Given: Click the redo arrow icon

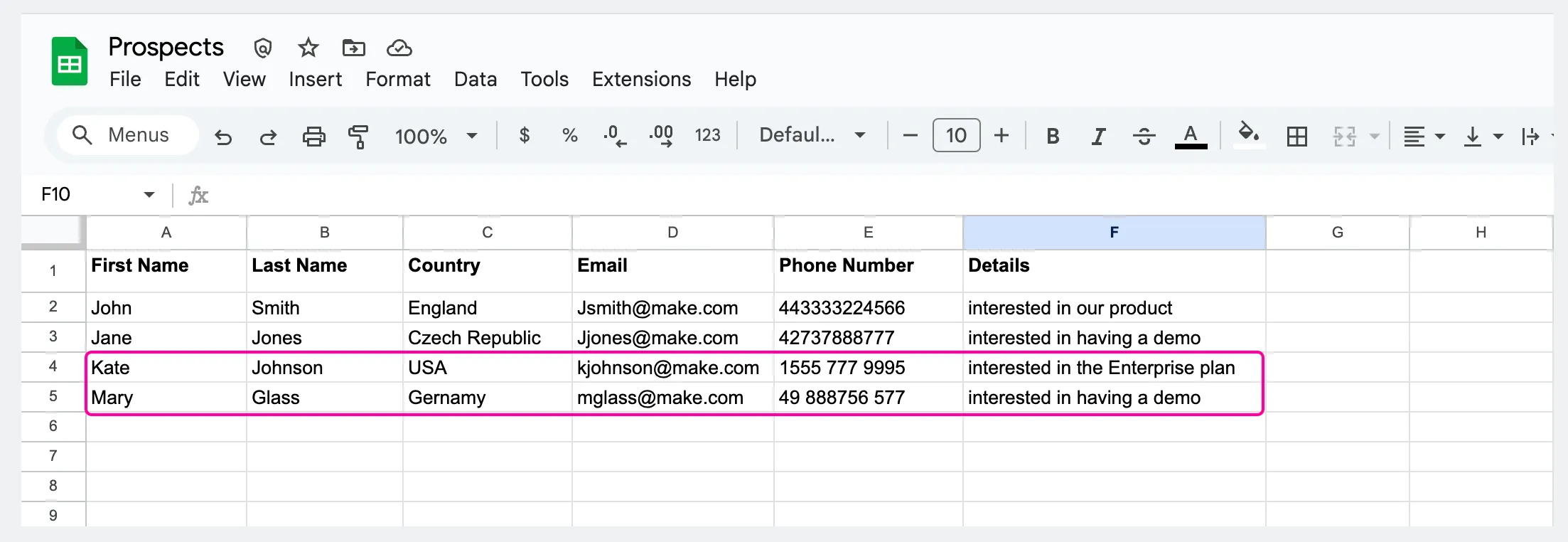Looking at the screenshot, I should 268,136.
